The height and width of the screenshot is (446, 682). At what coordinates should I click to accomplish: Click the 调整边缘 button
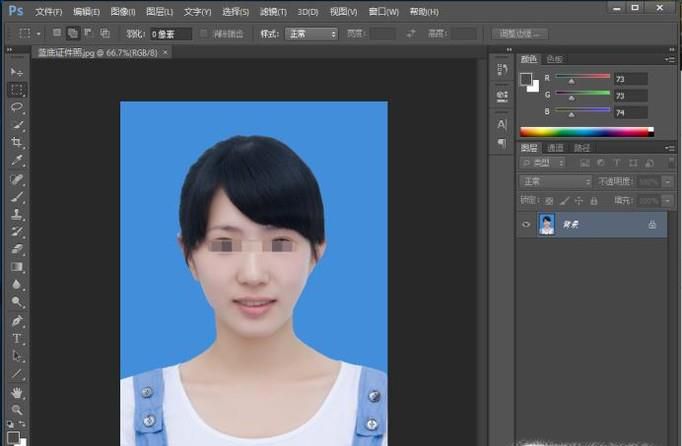(518, 33)
